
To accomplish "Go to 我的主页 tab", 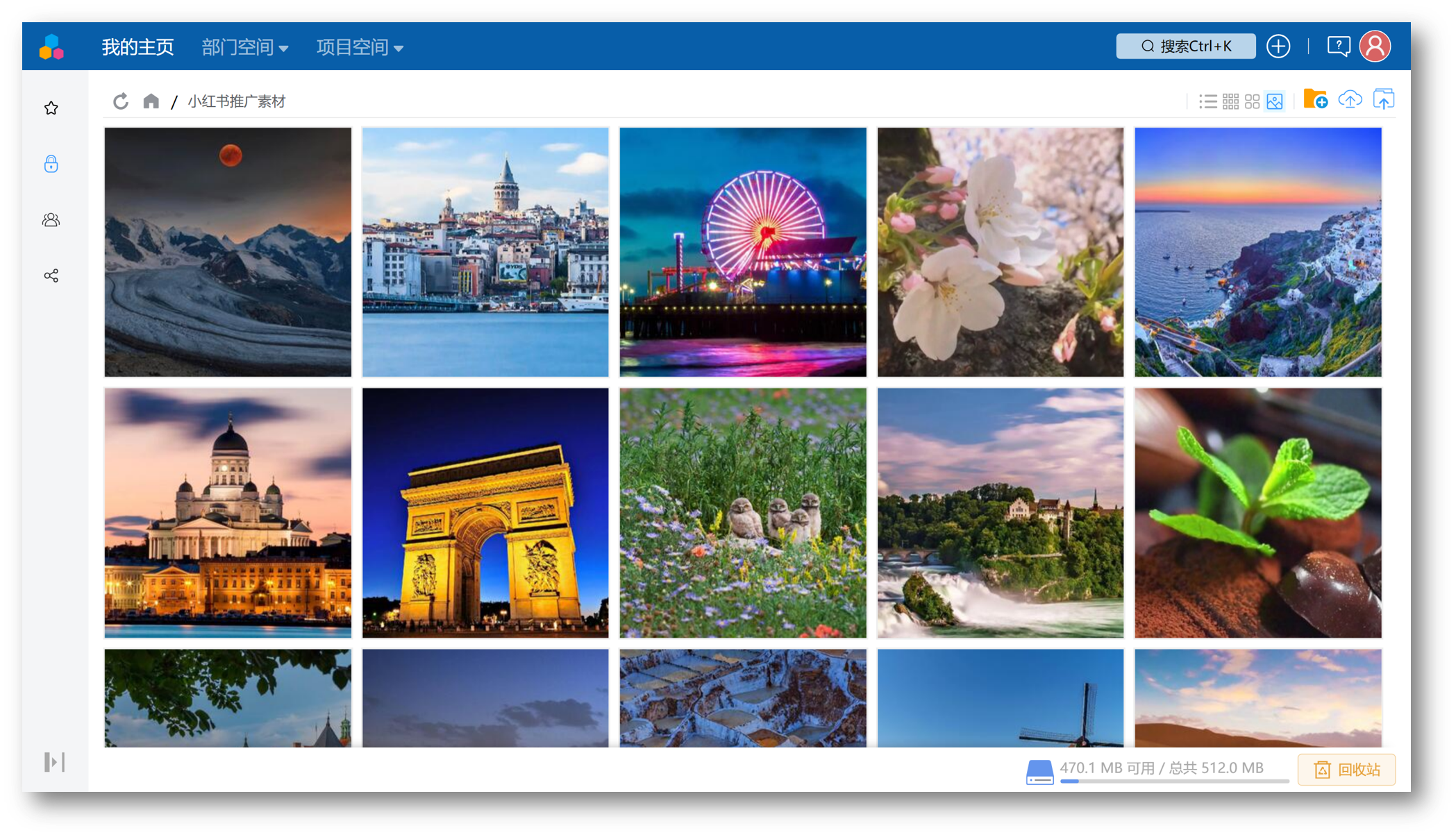I will 137,47.
